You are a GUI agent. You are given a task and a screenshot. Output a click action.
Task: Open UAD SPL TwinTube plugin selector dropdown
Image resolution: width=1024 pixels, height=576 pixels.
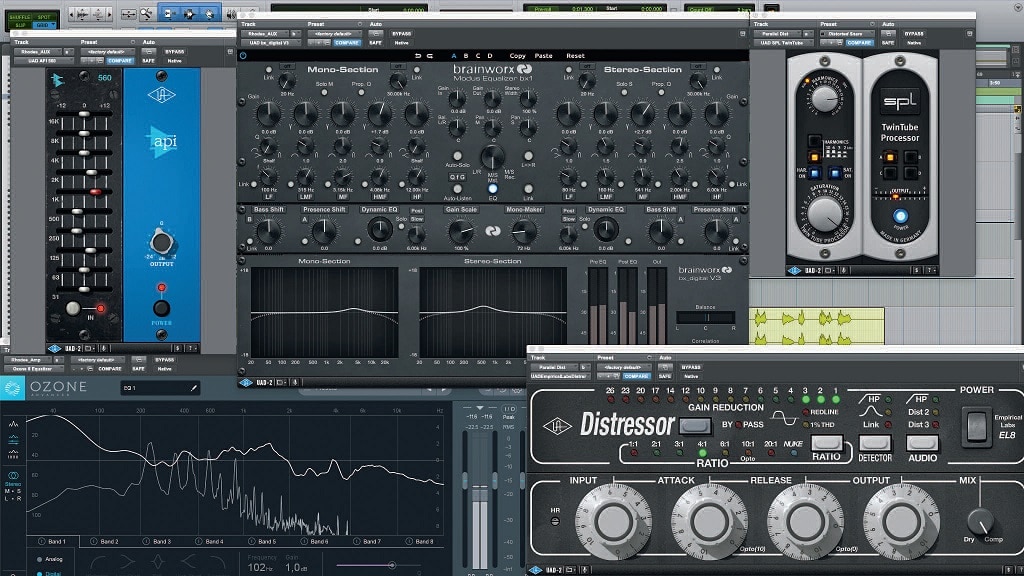pyautogui.click(x=785, y=42)
